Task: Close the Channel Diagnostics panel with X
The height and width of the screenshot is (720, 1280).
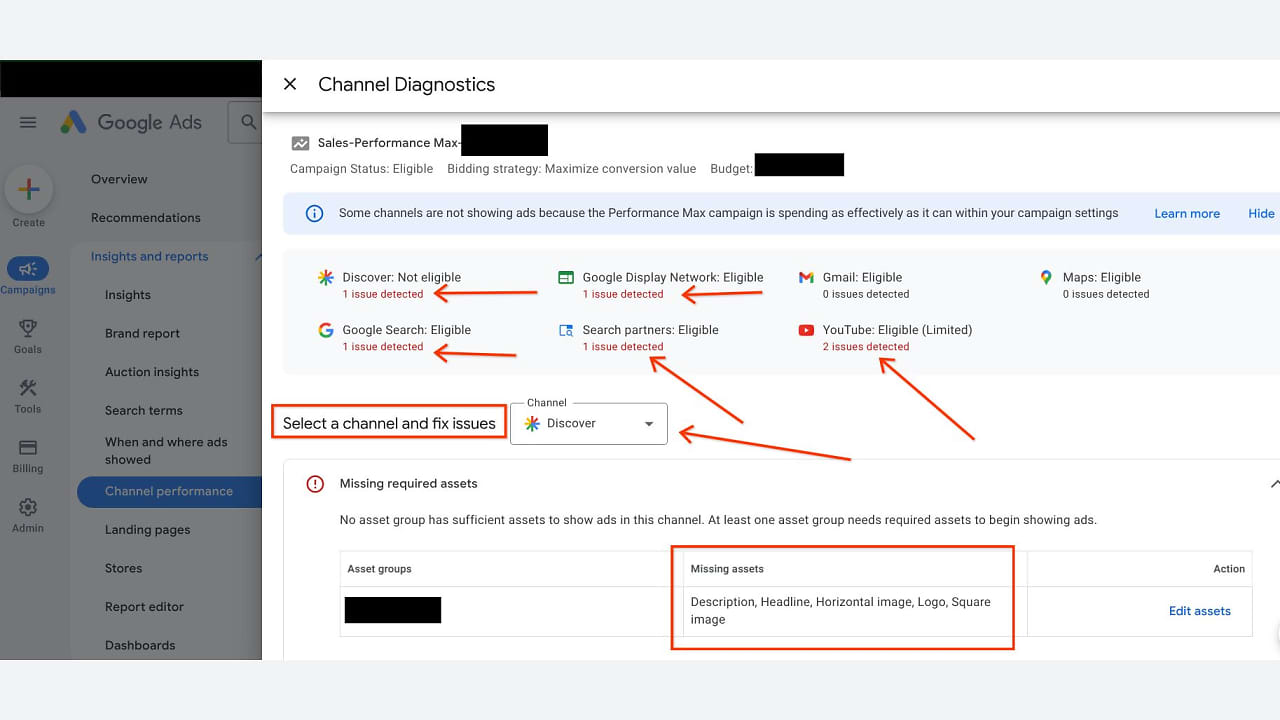Action: 290,84
